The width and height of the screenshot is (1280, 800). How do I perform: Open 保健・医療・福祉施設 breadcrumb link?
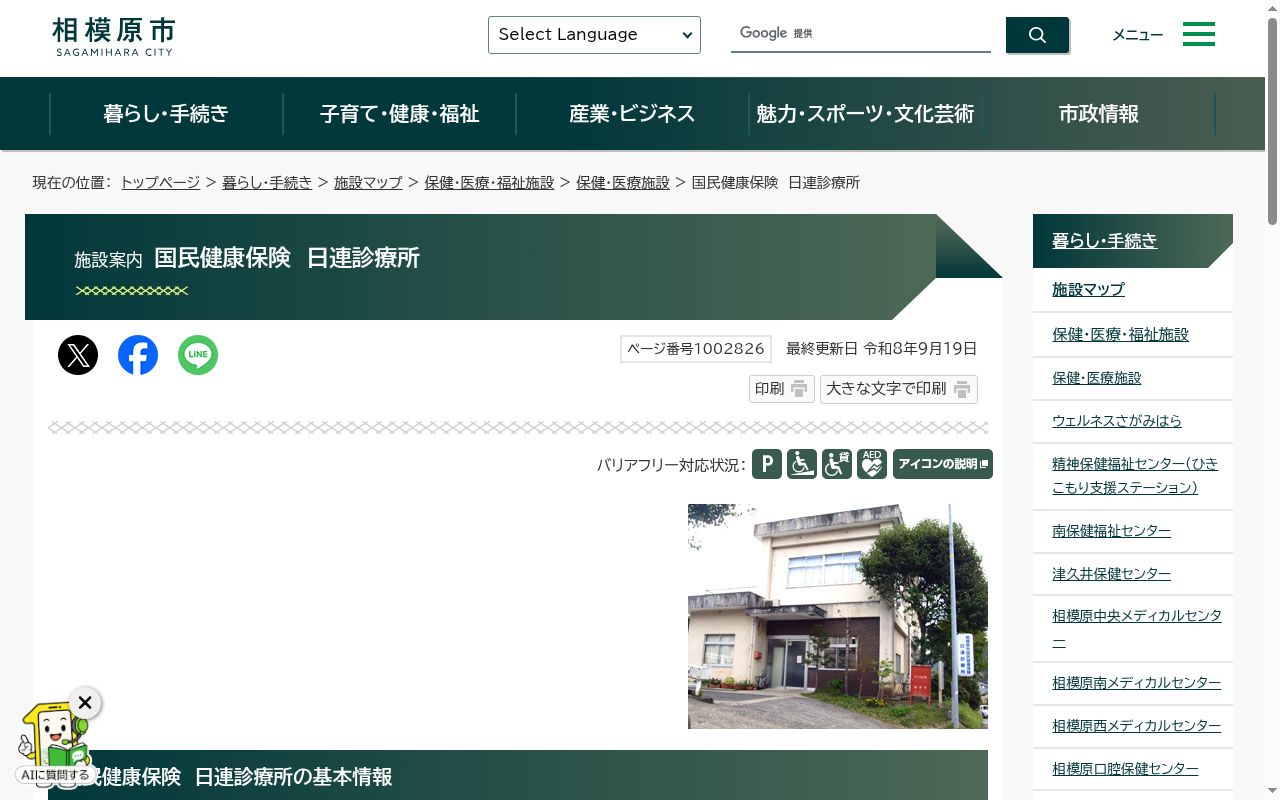tap(489, 182)
